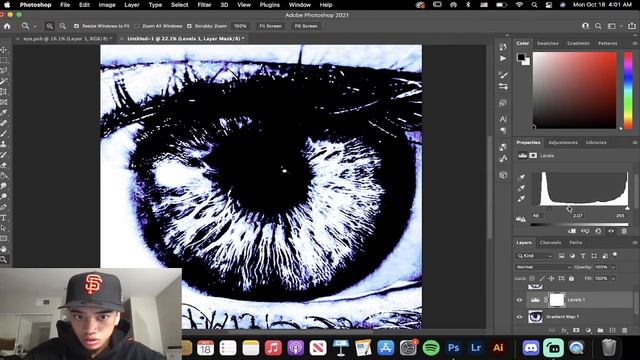Select the Lasso tool
Screen dimensions: 640x360
tap(4, 71)
